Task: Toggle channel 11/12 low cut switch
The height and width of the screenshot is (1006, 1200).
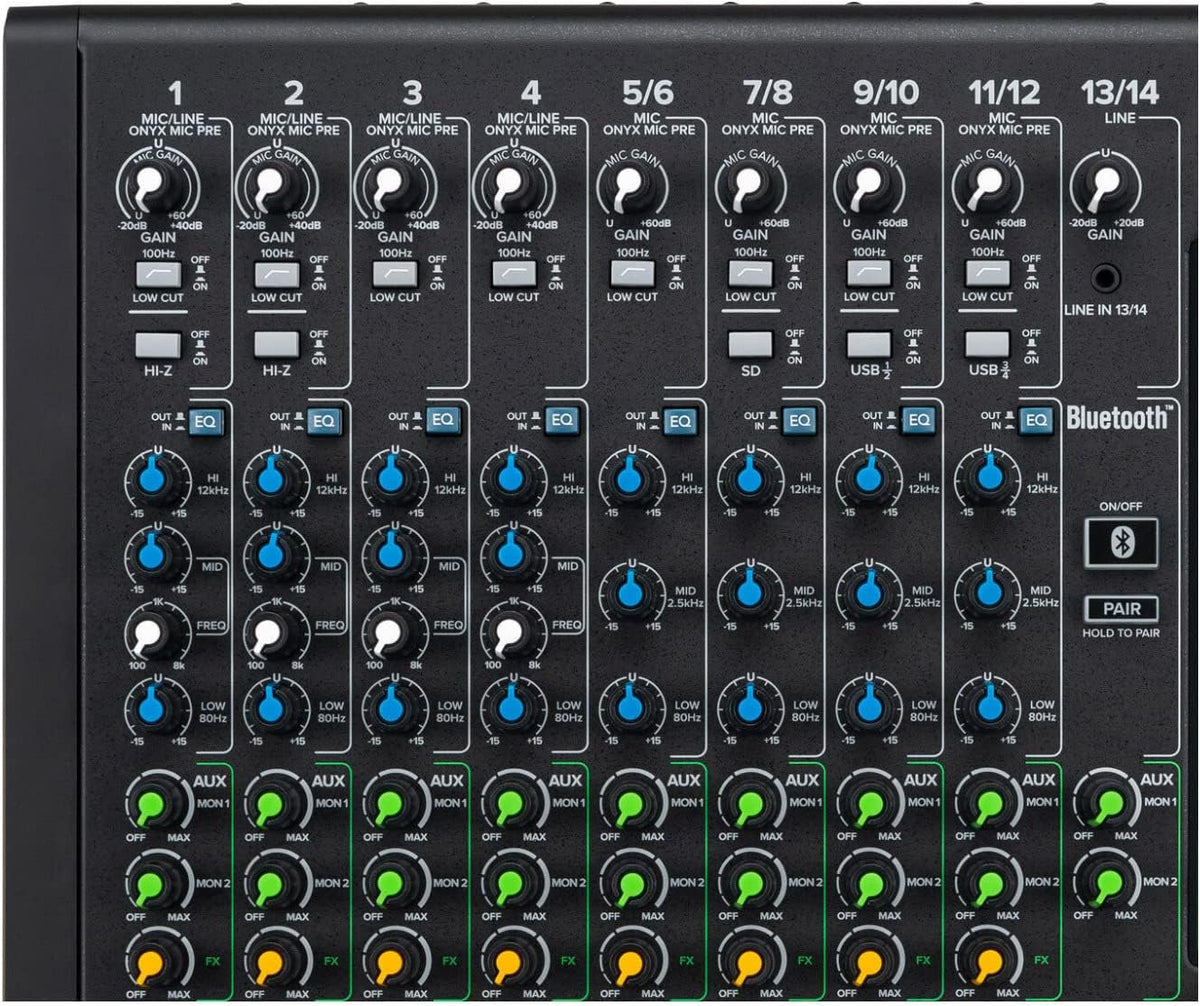Action: point(987,273)
